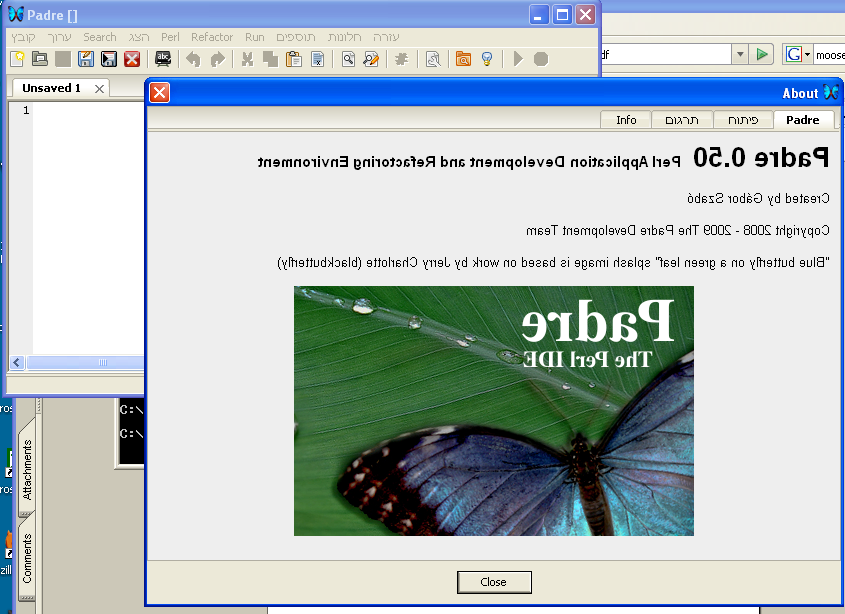Open the תוספים menu
This screenshot has width=845, height=614.
click(x=296, y=37)
